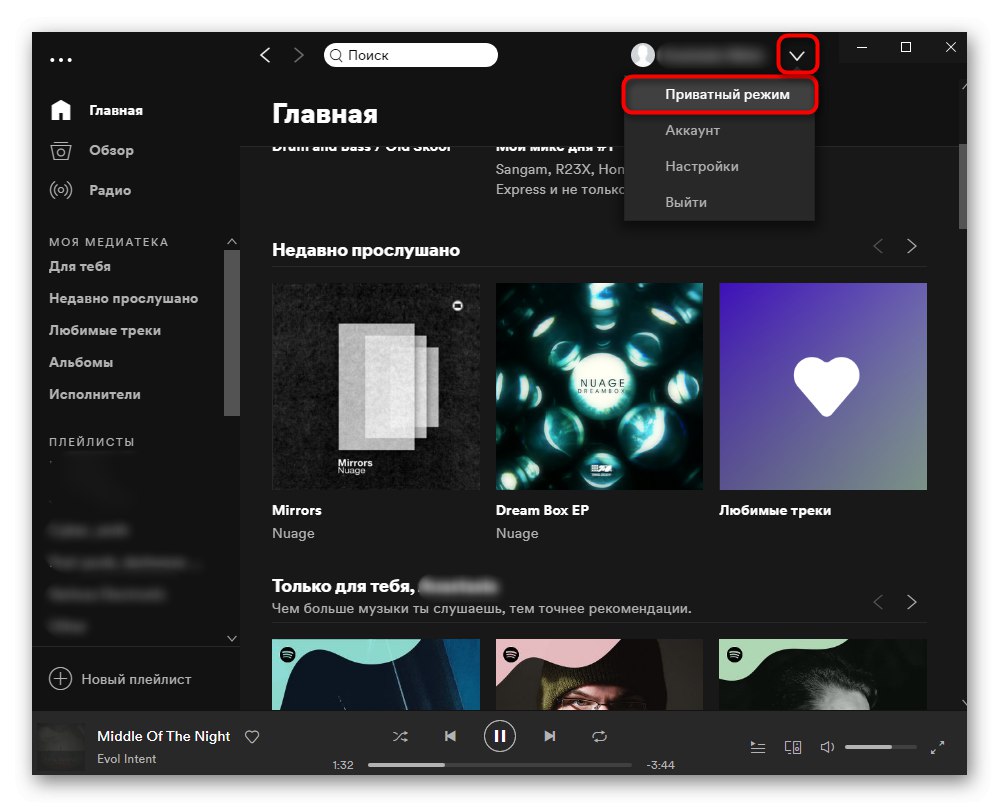Screen dimensions: 999x807
Task: Open Альбомы in the library
Action: point(81,362)
